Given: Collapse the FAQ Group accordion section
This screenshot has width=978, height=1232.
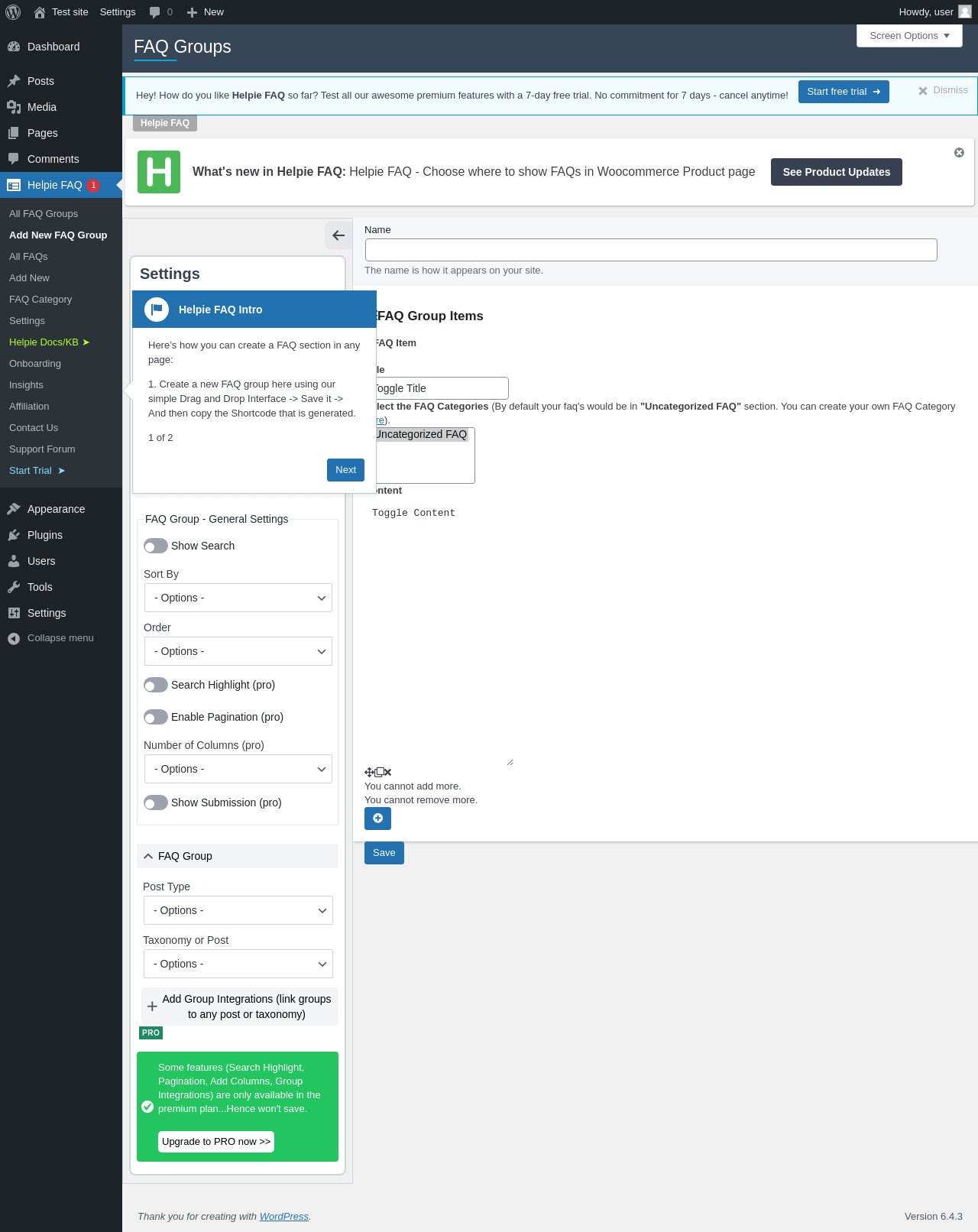Looking at the screenshot, I should coord(238,856).
